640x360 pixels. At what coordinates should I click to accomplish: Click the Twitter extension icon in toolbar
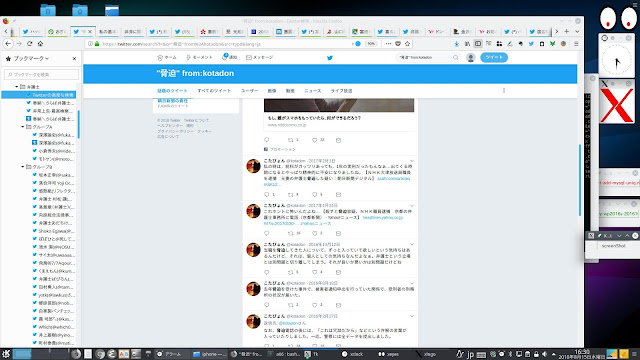[x=531, y=44]
